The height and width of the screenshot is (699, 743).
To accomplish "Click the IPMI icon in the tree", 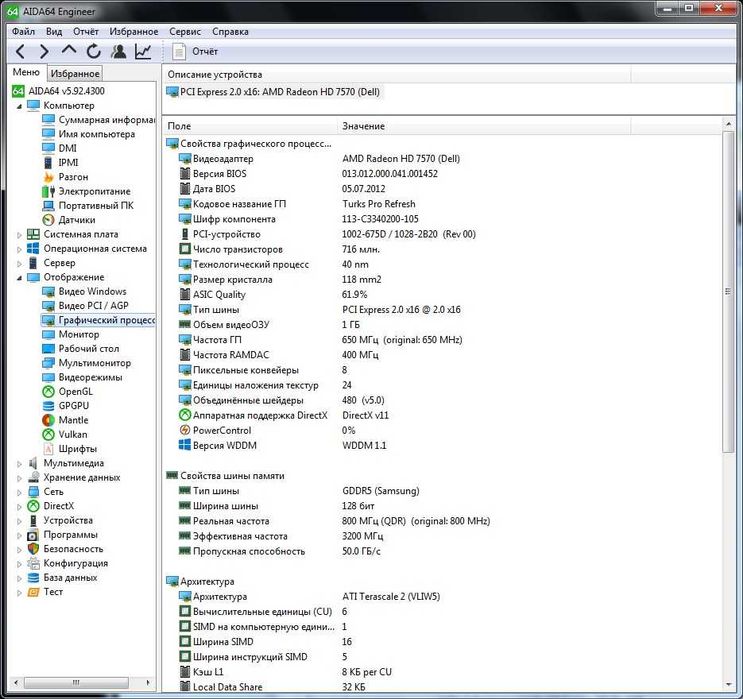I will tap(48, 163).
